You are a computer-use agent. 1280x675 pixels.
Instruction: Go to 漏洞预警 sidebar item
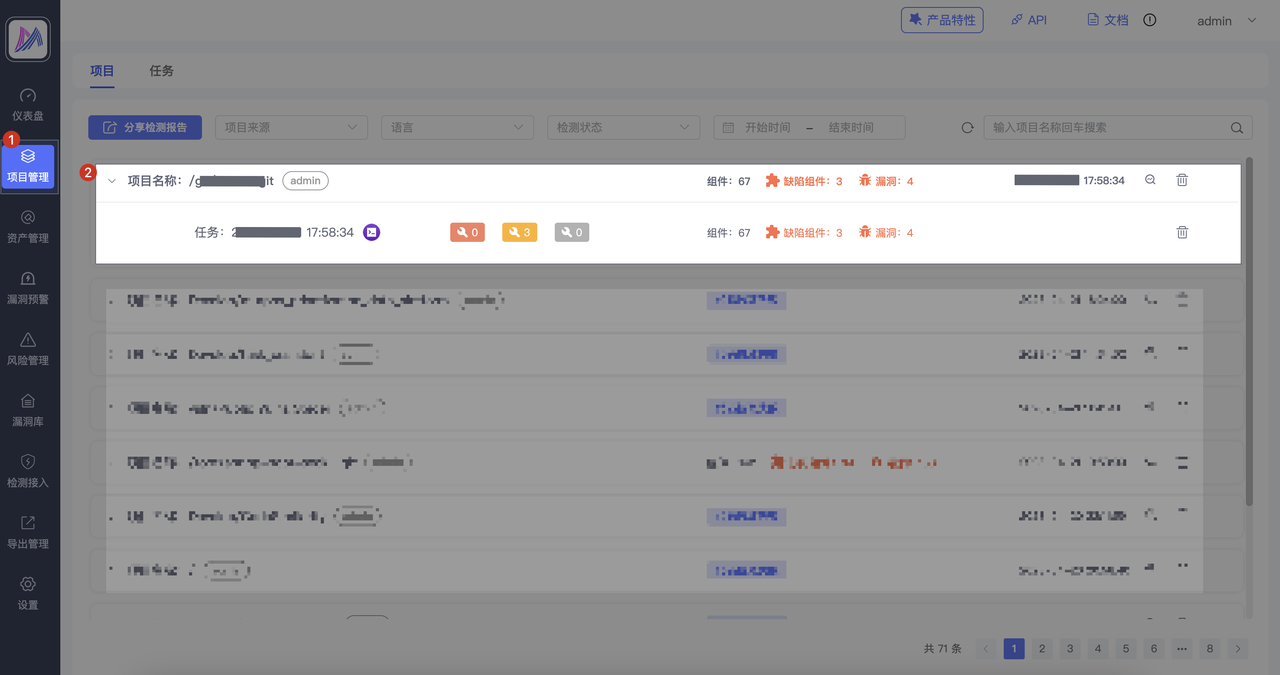point(28,287)
